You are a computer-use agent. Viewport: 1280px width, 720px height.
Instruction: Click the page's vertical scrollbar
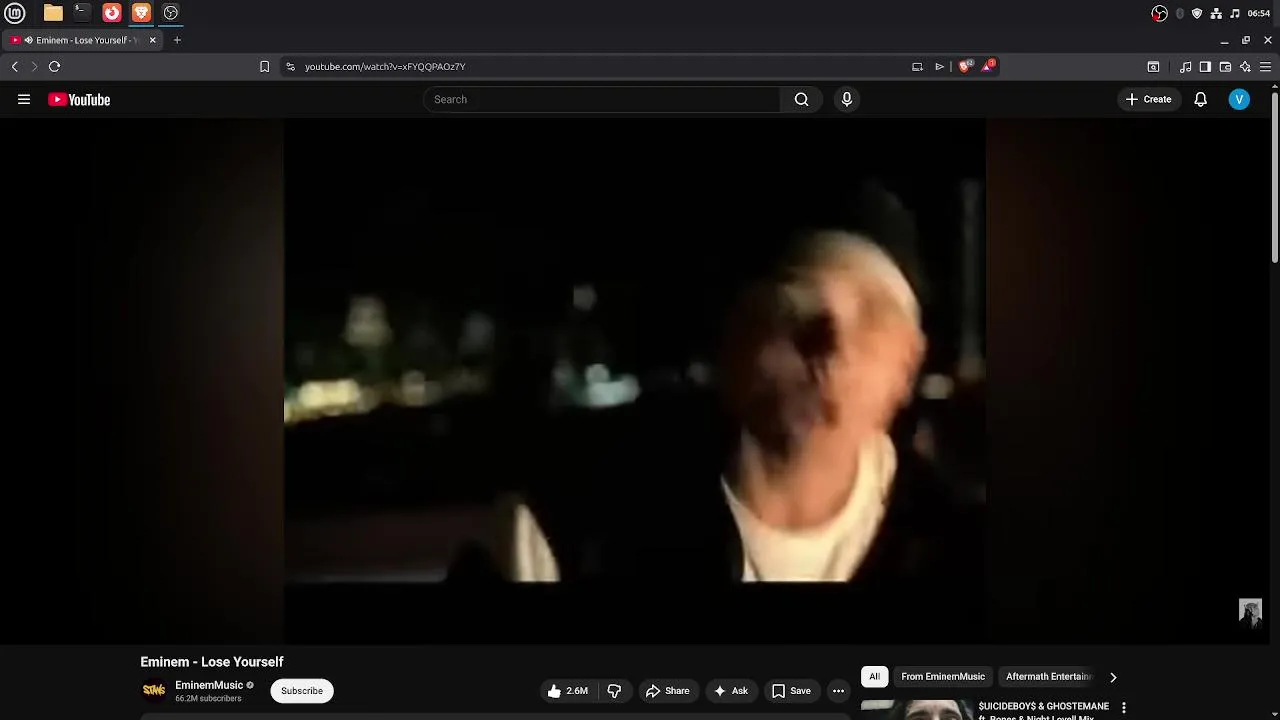[x=1275, y=177]
